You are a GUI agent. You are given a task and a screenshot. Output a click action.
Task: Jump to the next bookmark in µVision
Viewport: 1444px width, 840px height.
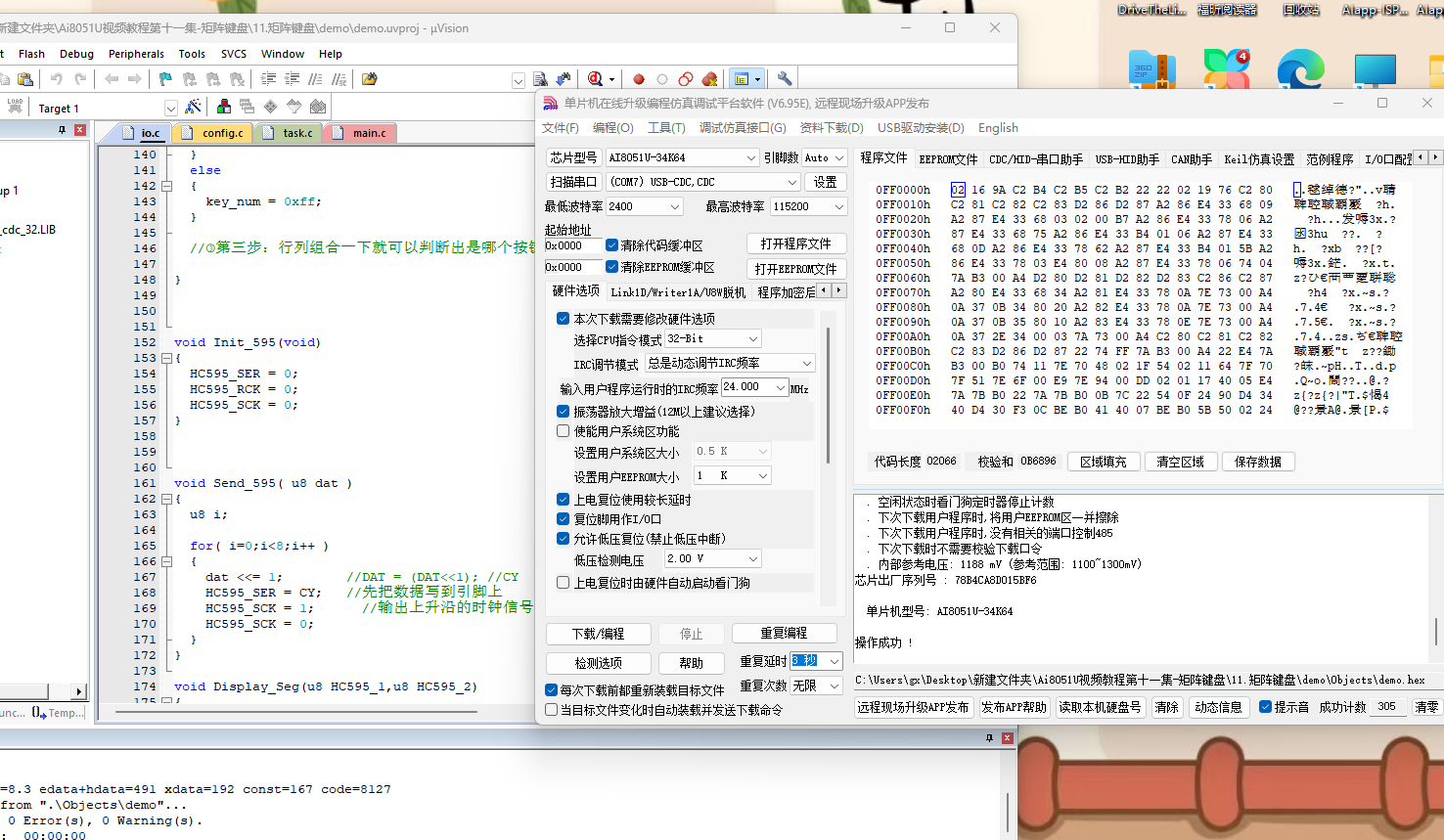(213, 79)
